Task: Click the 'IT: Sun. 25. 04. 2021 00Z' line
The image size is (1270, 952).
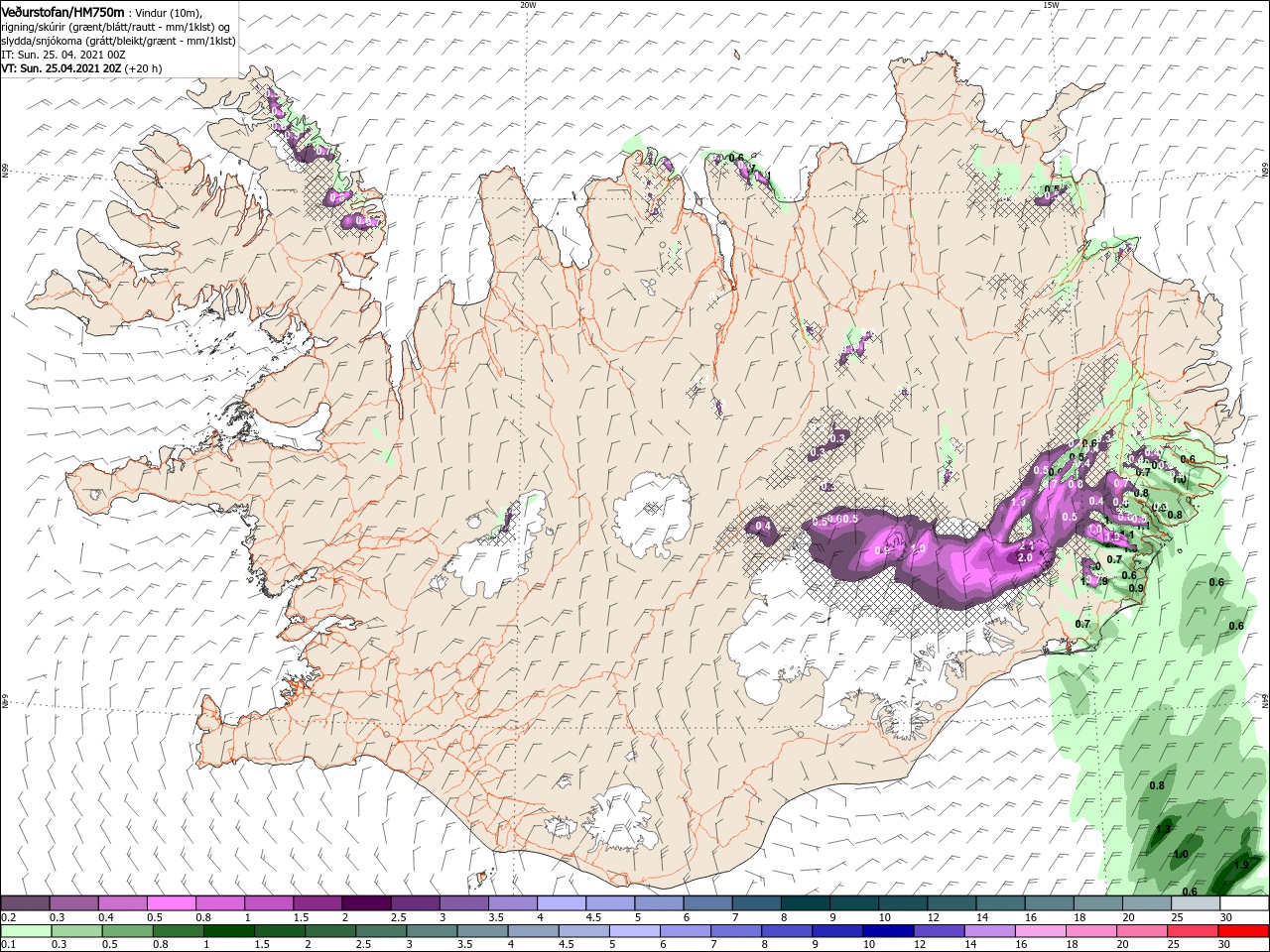Action: click(x=63, y=55)
